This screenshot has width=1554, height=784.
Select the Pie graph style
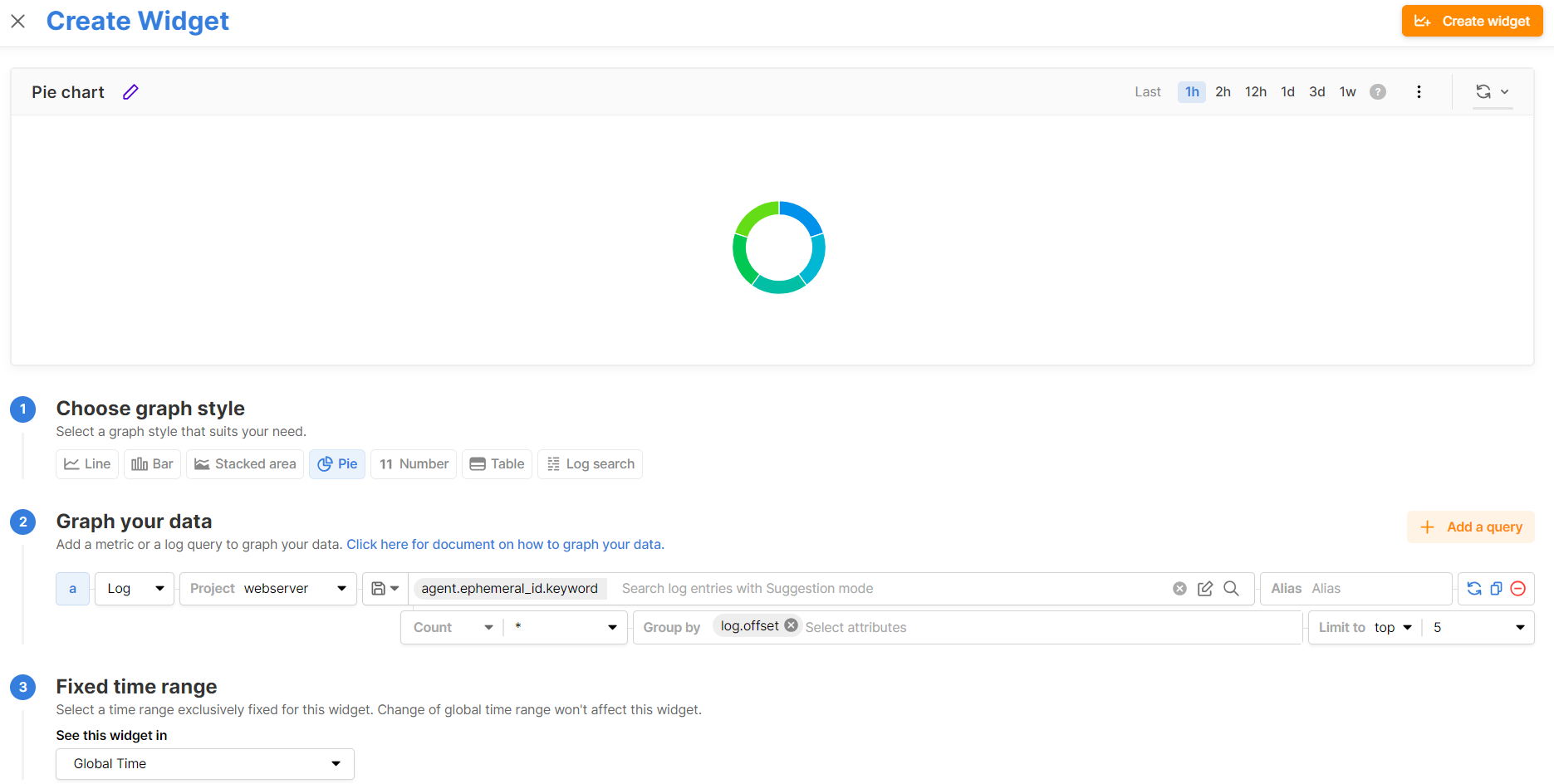(337, 464)
